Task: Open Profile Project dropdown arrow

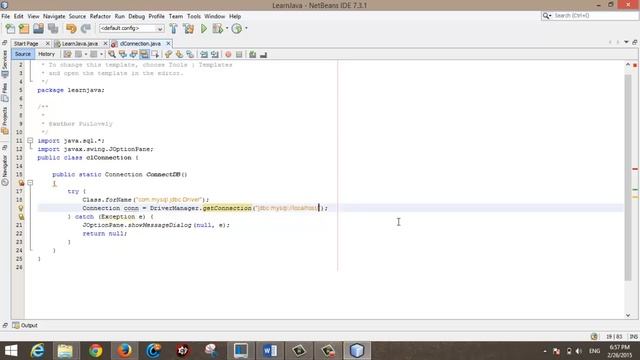Action: click(246, 29)
